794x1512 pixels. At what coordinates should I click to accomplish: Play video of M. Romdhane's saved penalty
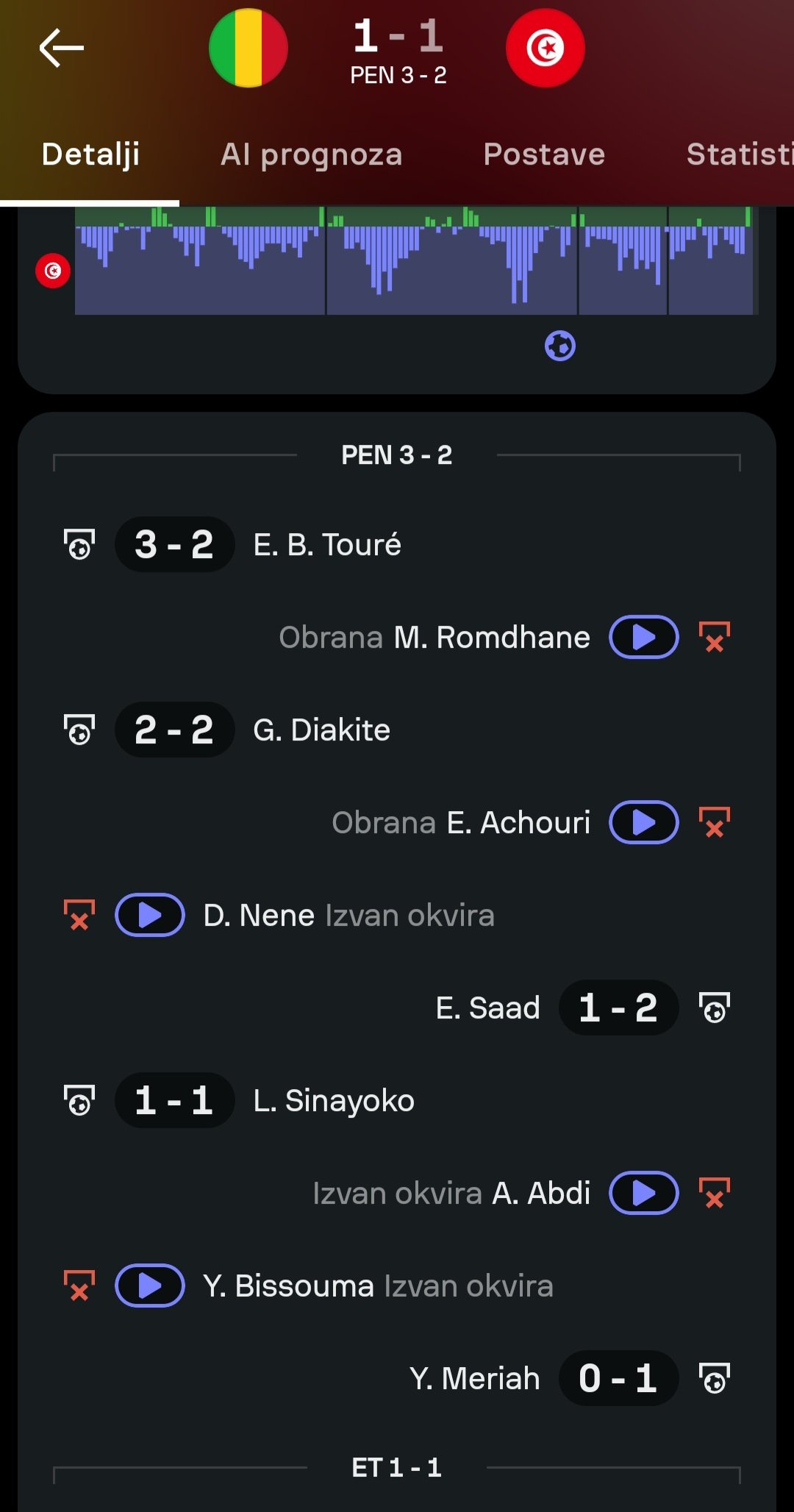coord(643,637)
